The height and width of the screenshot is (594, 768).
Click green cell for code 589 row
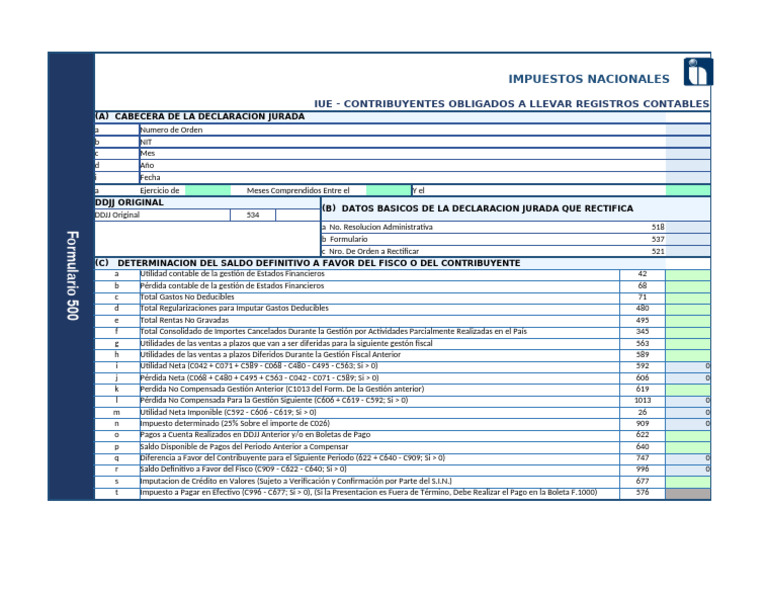(688, 355)
